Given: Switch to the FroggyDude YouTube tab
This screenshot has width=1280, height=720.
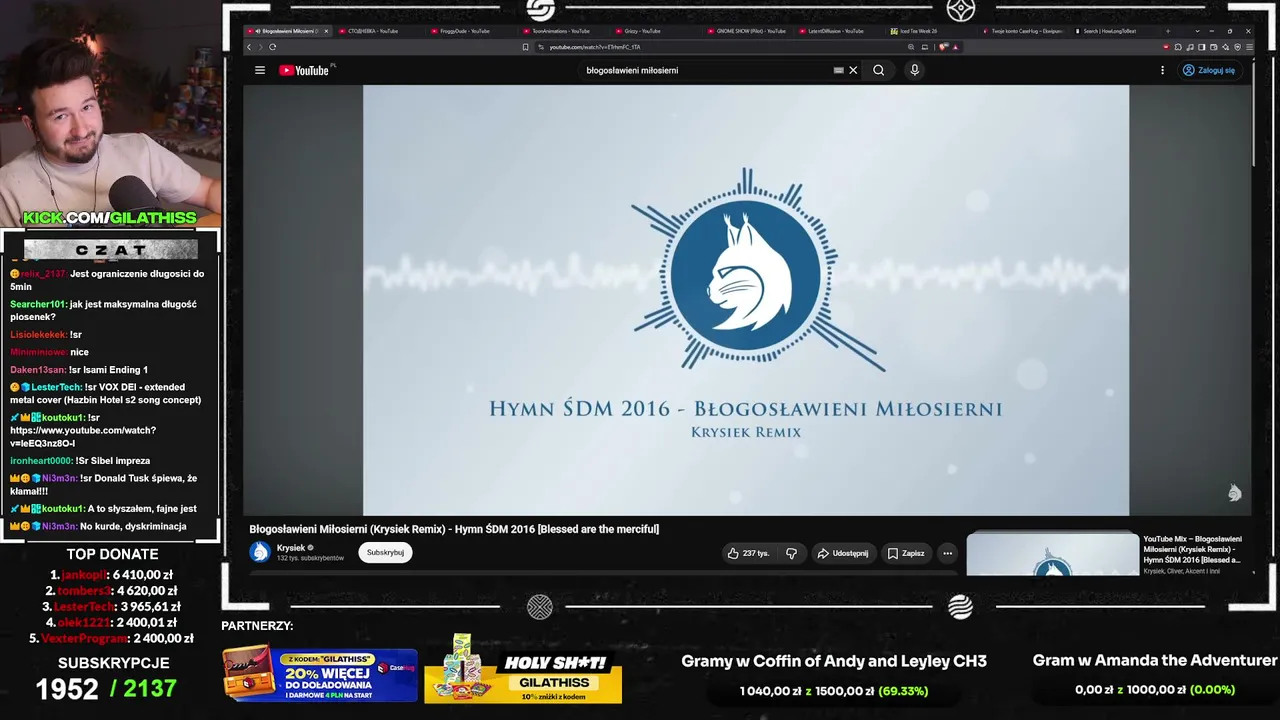Looking at the screenshot, I should (x=471, y=31).
